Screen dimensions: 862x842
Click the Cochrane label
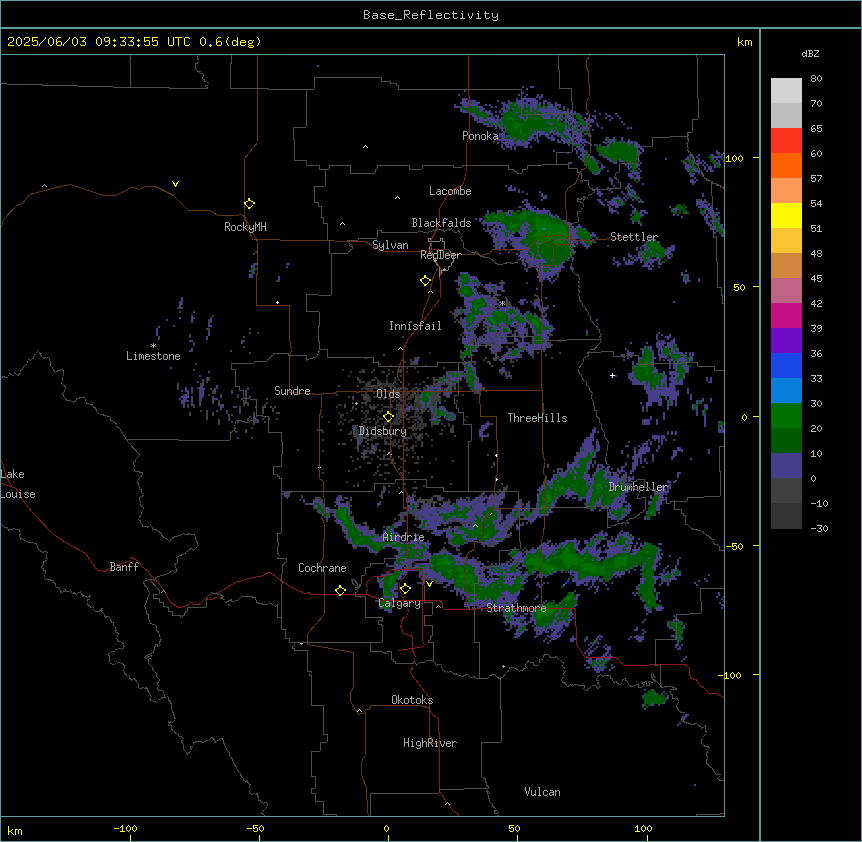(322, 568)
